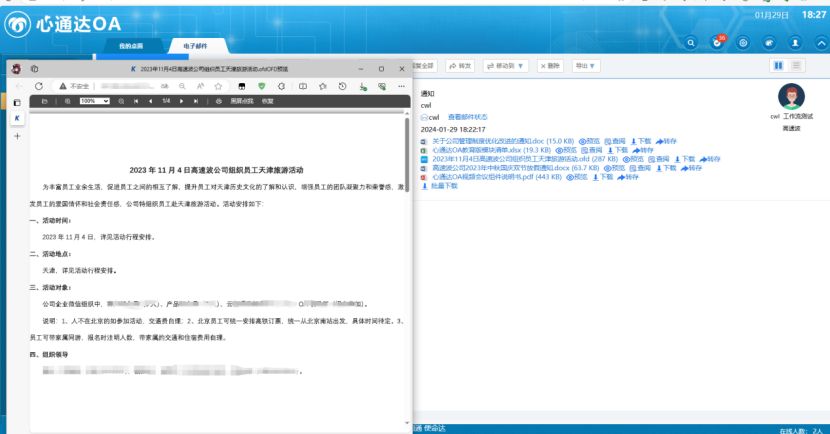The image size is (830, 434).
Task: Open notifications icon with red badge
Action: coord(717,43)
